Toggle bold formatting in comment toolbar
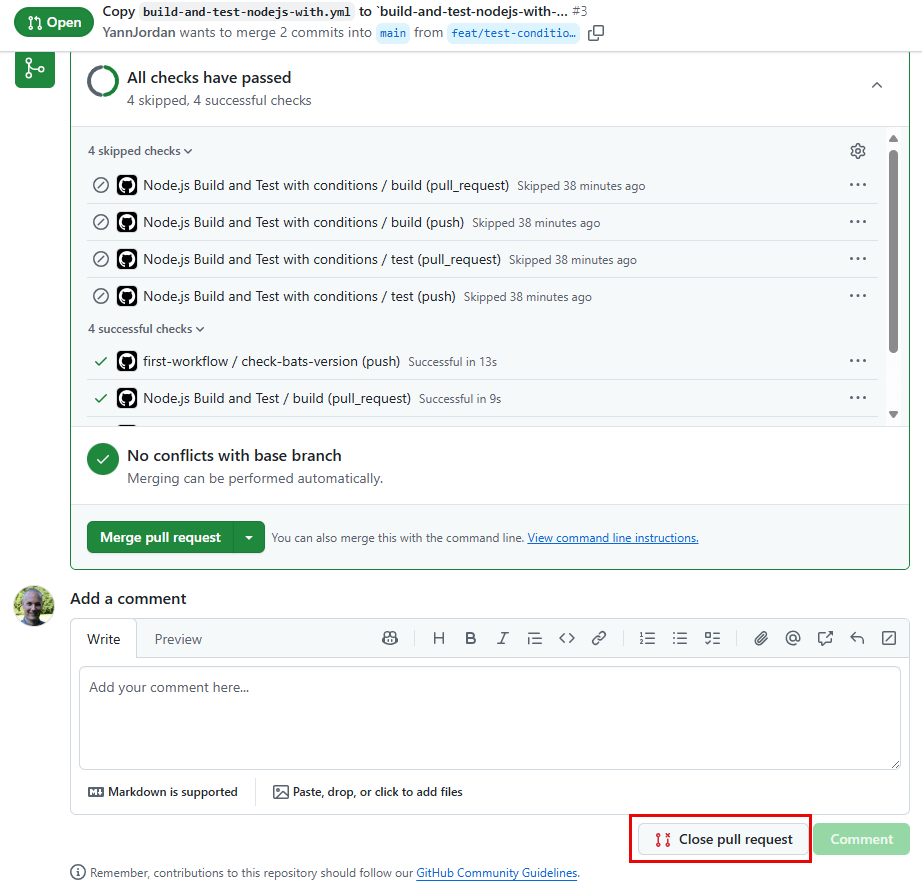This screenshot has height=888, width=922. click(470, 638)
